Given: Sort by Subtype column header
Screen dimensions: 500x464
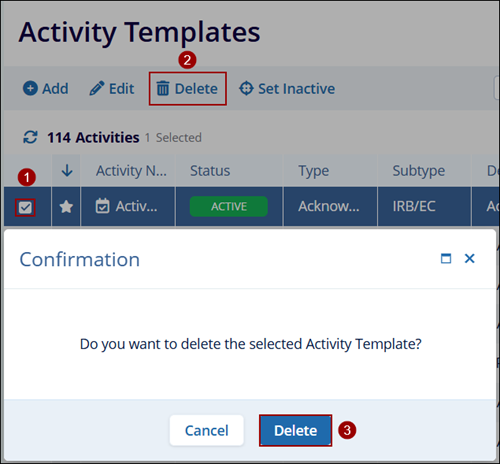Looking at the screenshot, I should (419, 171).
